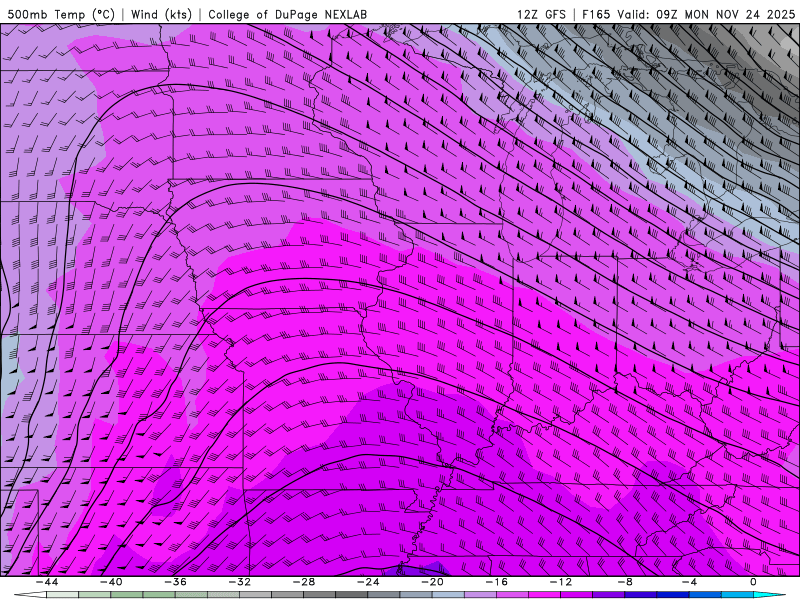The image size is (800, 600).
Task: Click the -24 color bar label
Action: click(368, 582)
